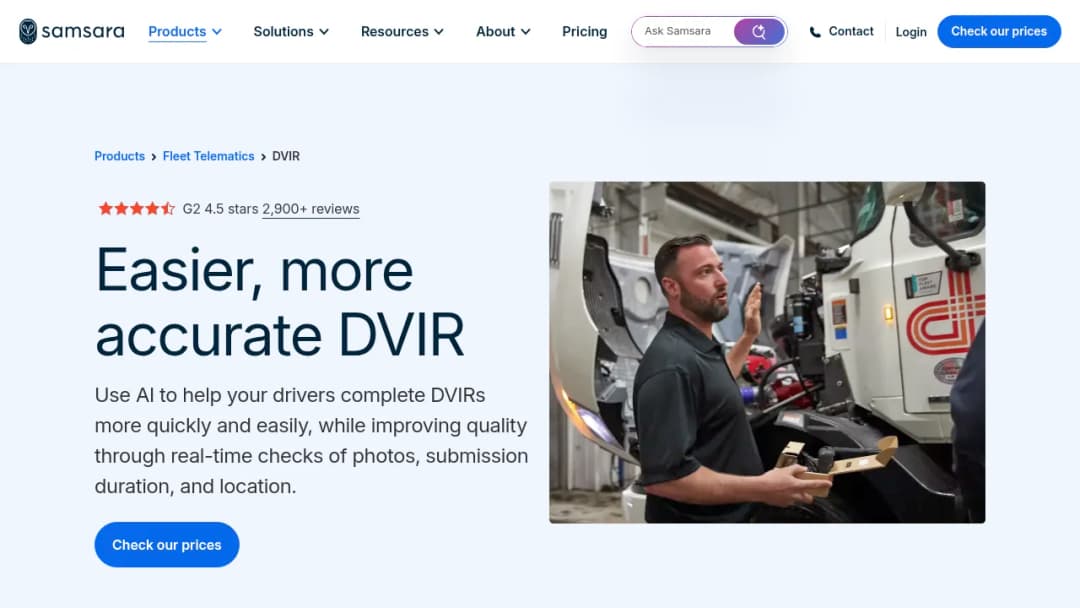Click the G2 star rating icons

136,209
